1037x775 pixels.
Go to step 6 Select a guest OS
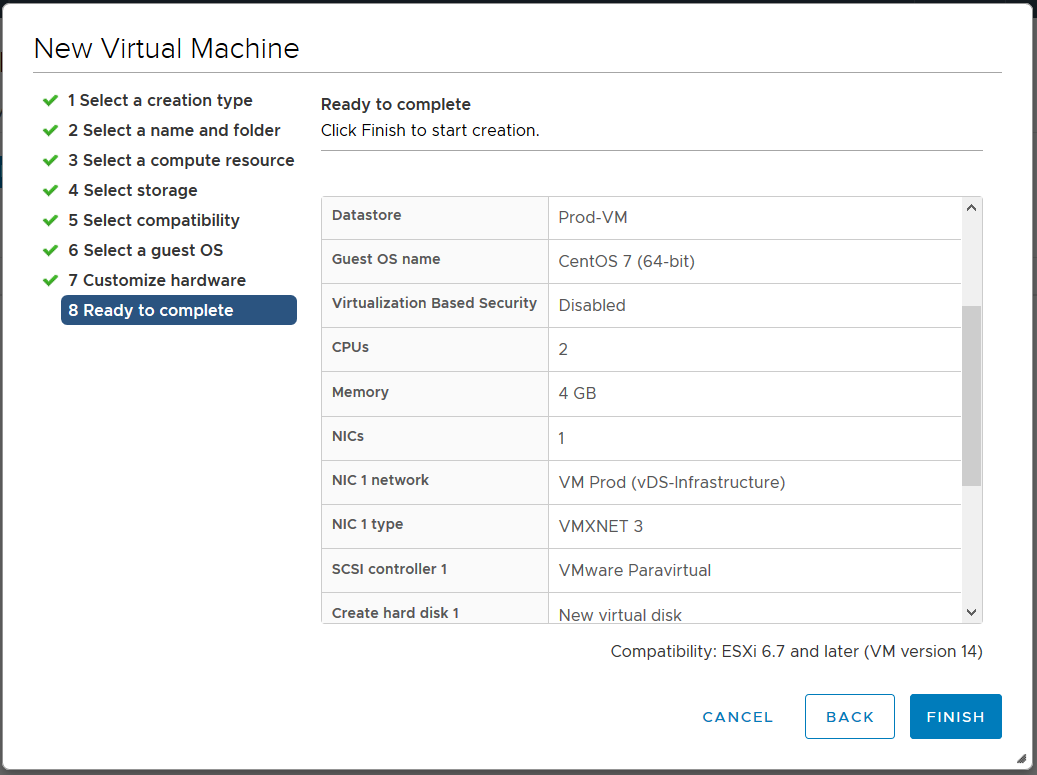(145, 251)
